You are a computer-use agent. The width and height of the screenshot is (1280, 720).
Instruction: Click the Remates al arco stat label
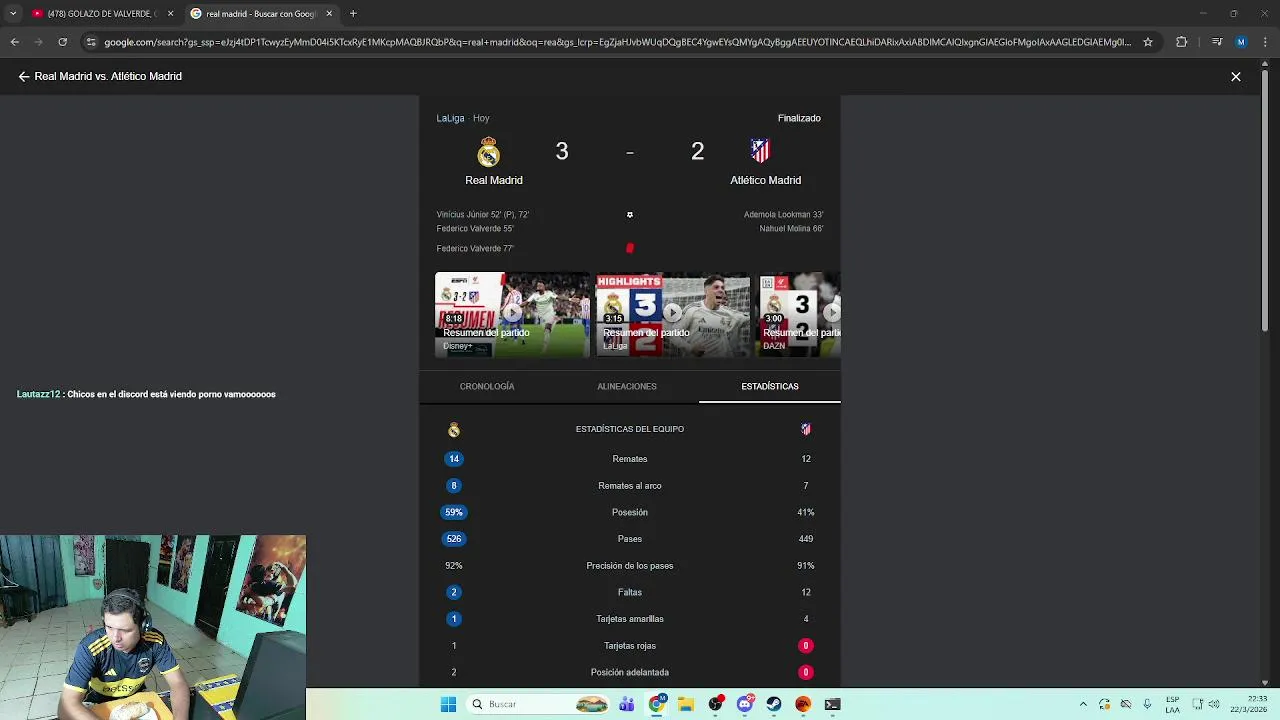630,486
